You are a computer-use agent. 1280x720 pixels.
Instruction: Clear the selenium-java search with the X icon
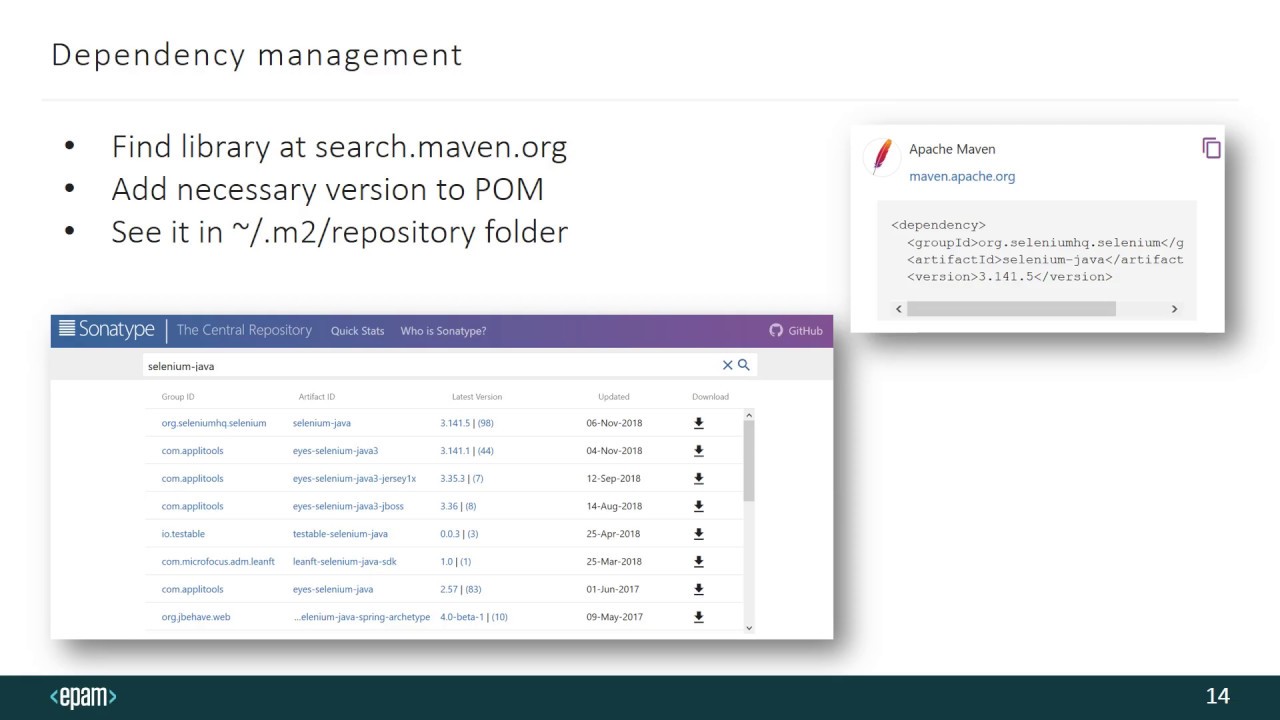coord(727,365)
